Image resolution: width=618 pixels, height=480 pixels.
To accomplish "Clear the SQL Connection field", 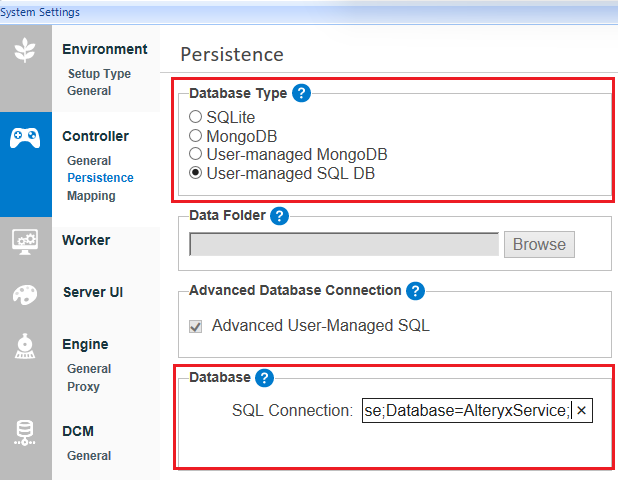I will tap(581, 411).
